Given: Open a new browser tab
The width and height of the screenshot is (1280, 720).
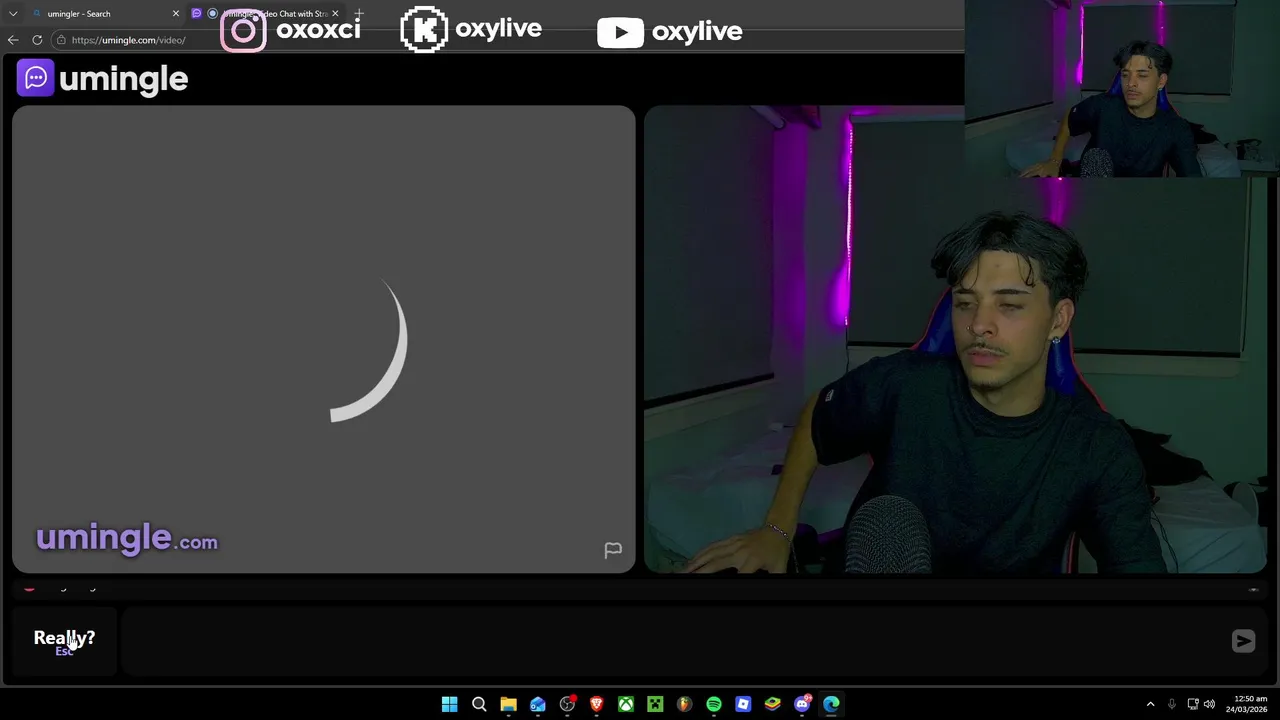Looking at the screenshot, I should pos(359,14).
